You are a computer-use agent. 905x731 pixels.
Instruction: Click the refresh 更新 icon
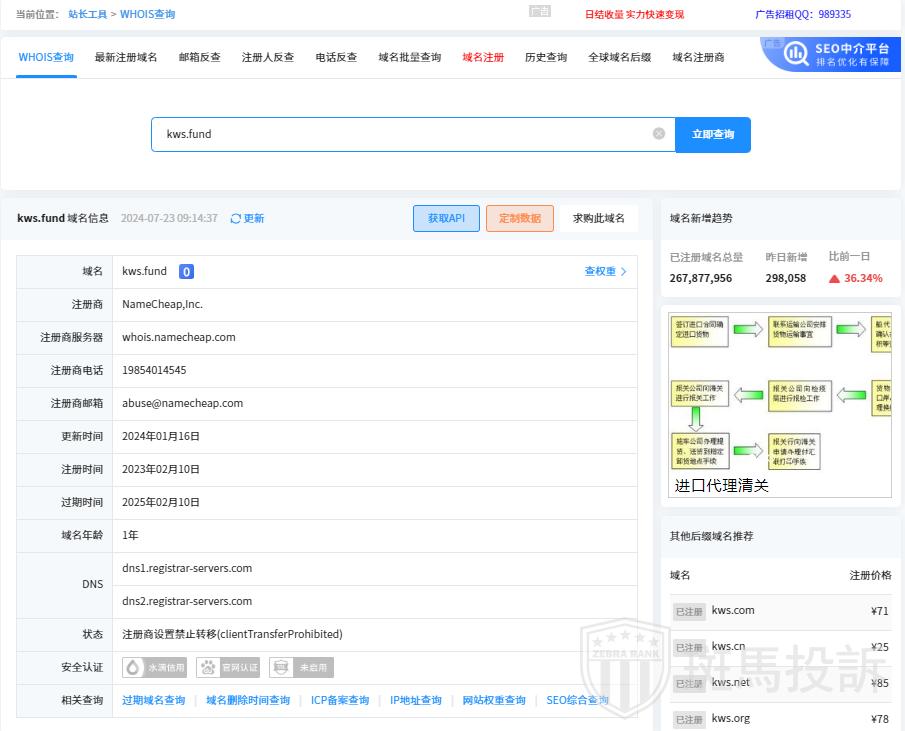click(x=236, y=218)
